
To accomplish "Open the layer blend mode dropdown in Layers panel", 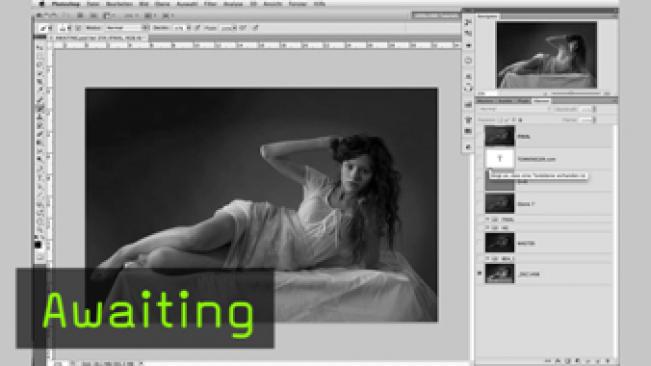I will pos(514,109).
